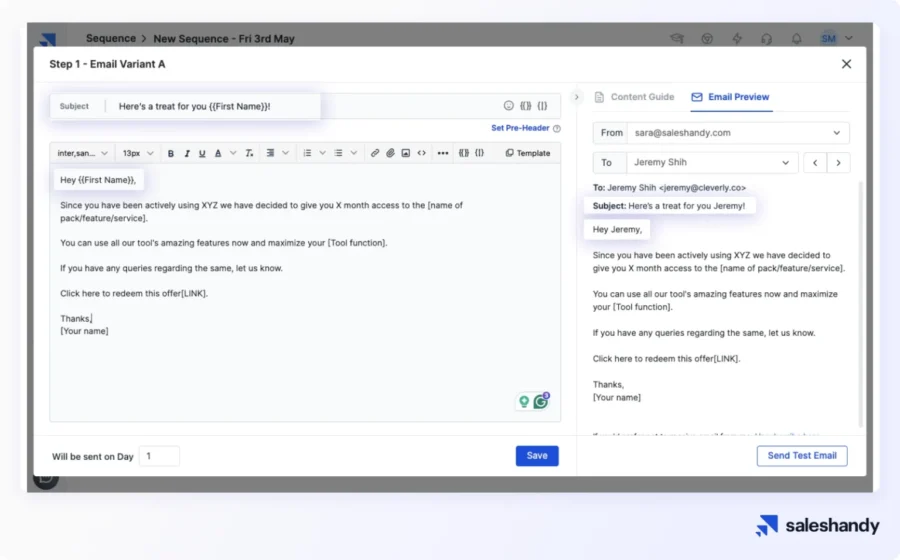Attach a file with the paperclip icon

(390, 154)
